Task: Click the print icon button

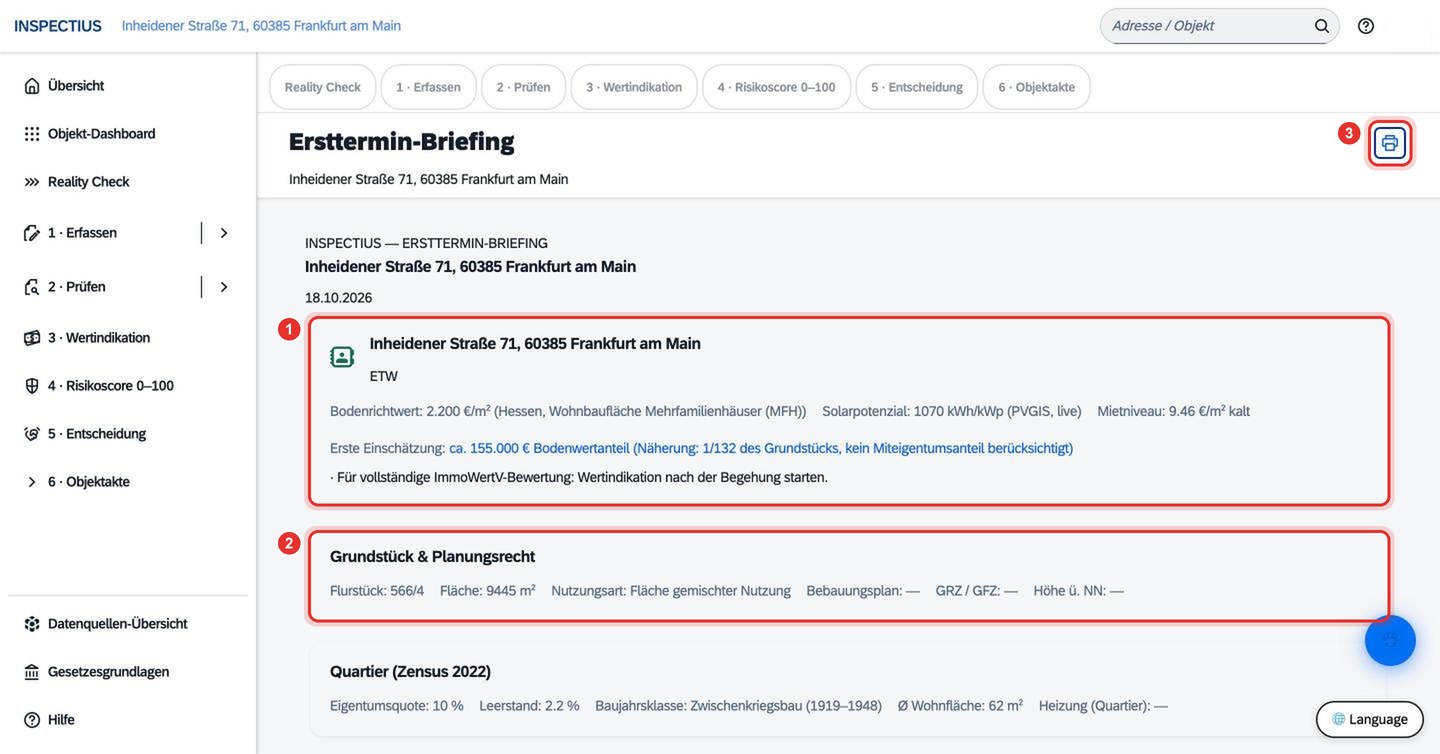Action: tap(1390, 143)
